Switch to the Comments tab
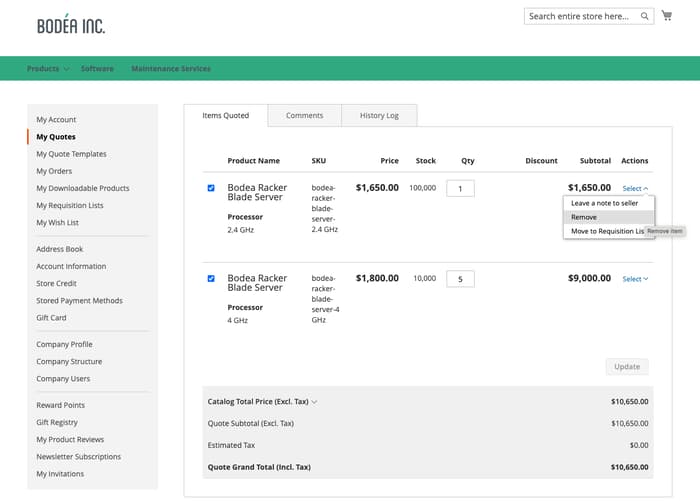The height and width of the screenshot is (503, 700). 304,115
